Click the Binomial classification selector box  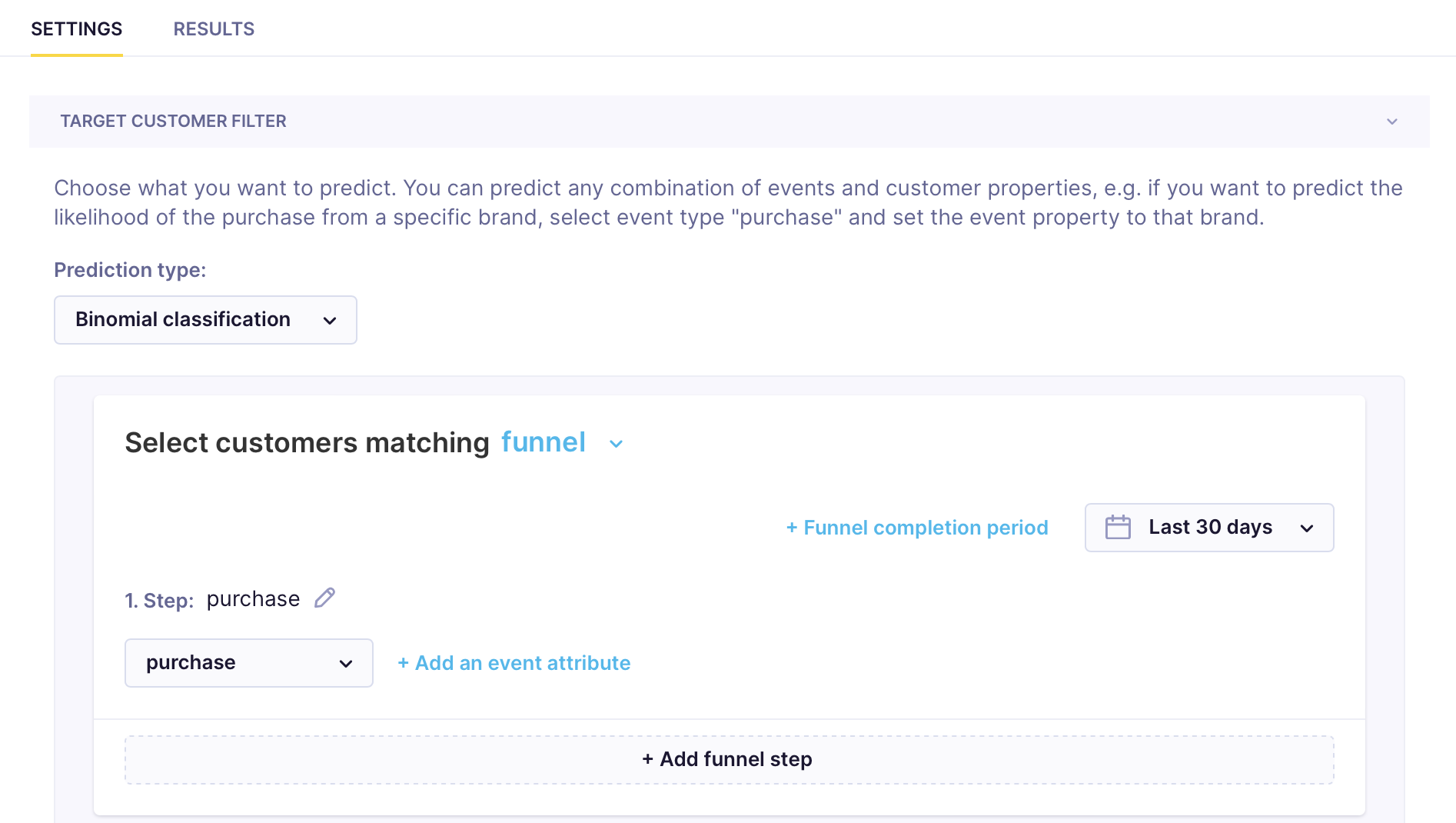204,320
